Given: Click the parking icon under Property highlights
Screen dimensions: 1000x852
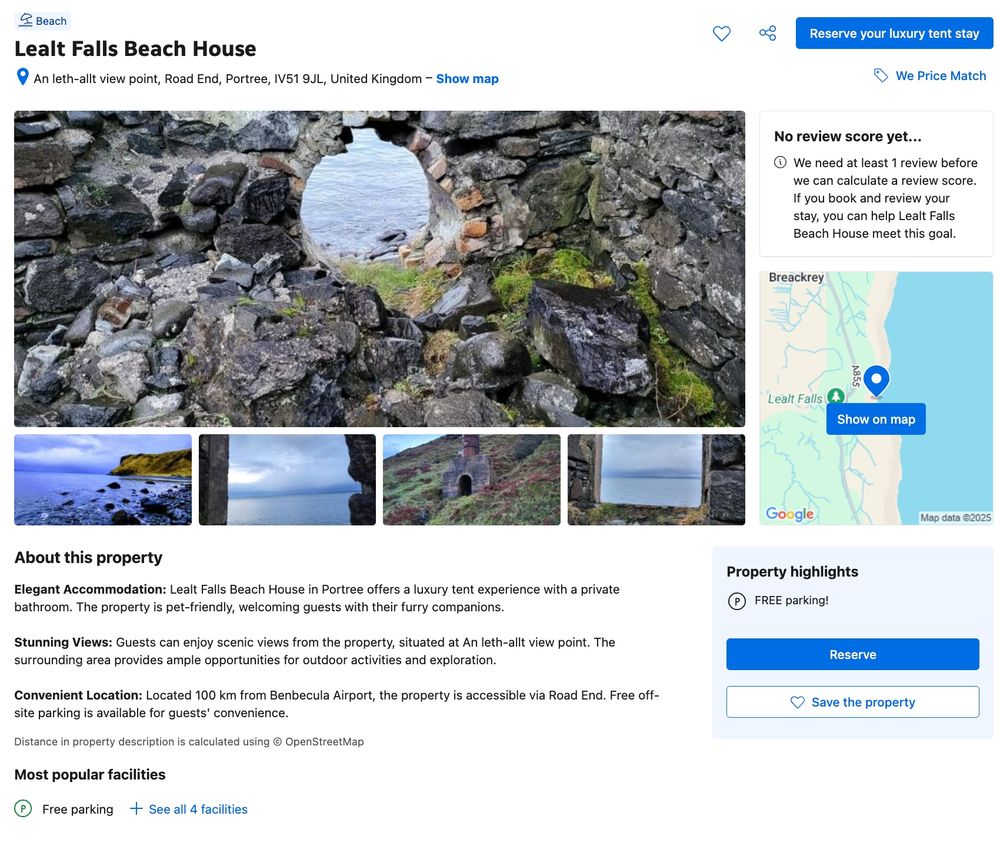Looking at the screenshot, I should tap(735, 602).
